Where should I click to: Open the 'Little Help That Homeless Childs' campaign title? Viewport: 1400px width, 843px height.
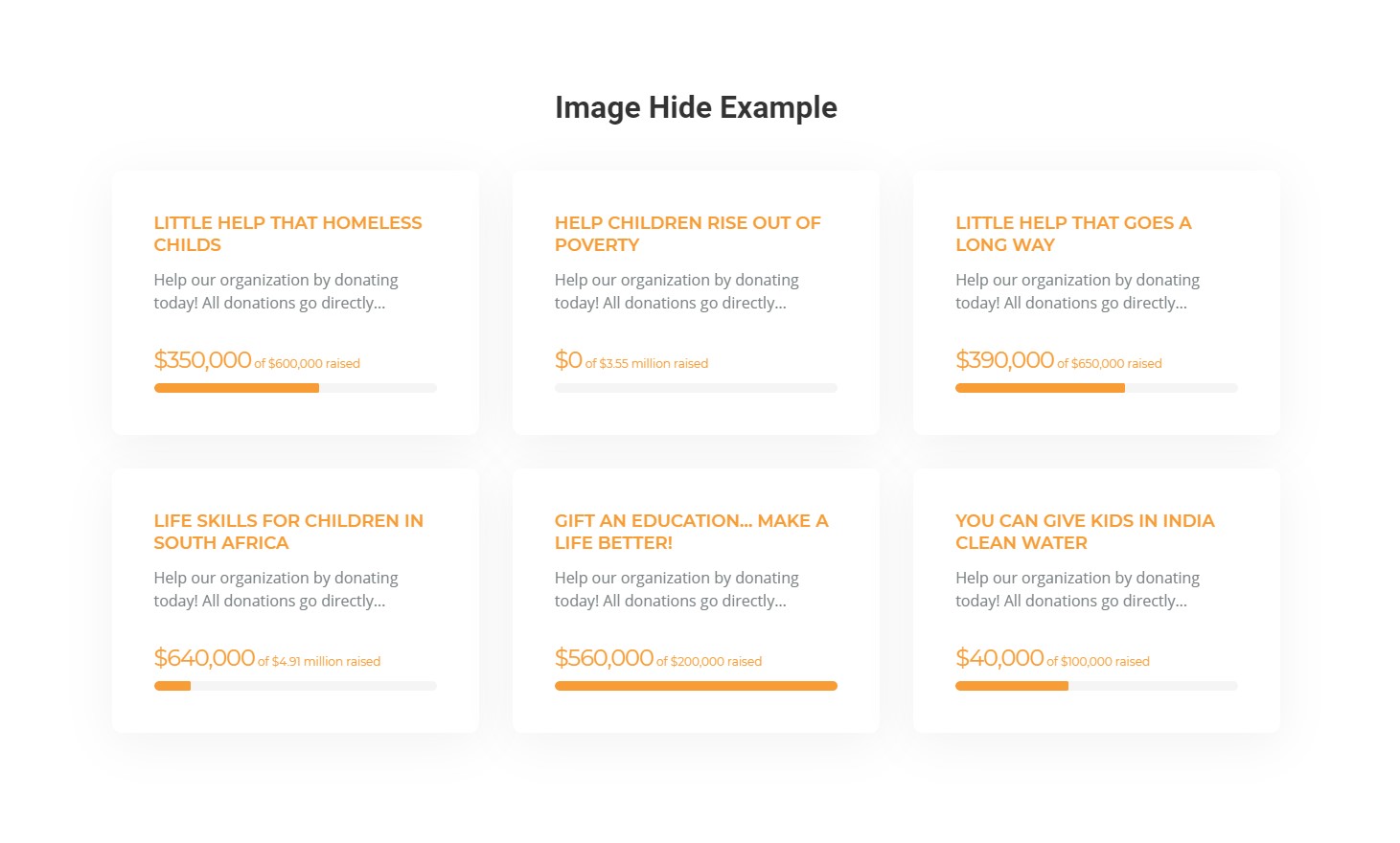click(x=287, y=234)
